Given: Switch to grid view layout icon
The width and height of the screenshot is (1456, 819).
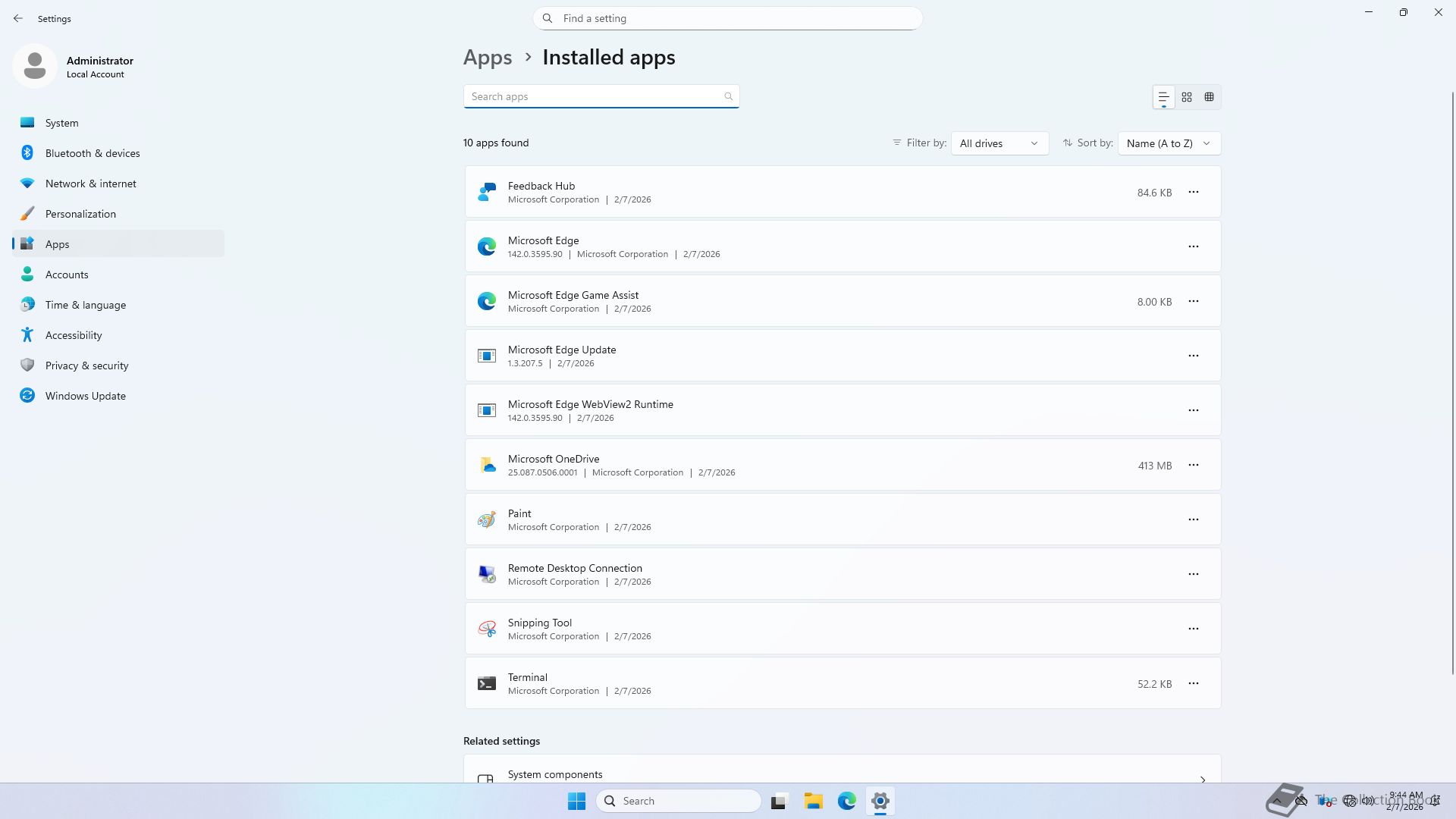Looking at the screenshot, I should [1187, 97].
